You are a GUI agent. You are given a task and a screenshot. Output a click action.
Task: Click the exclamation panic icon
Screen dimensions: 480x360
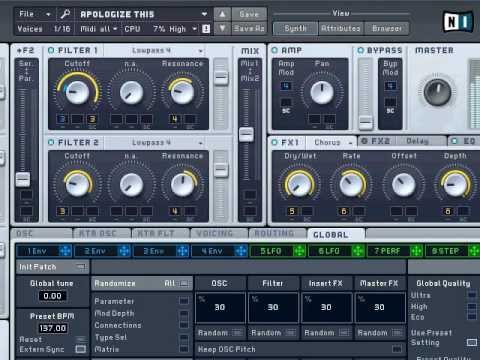tap(206, 29)
